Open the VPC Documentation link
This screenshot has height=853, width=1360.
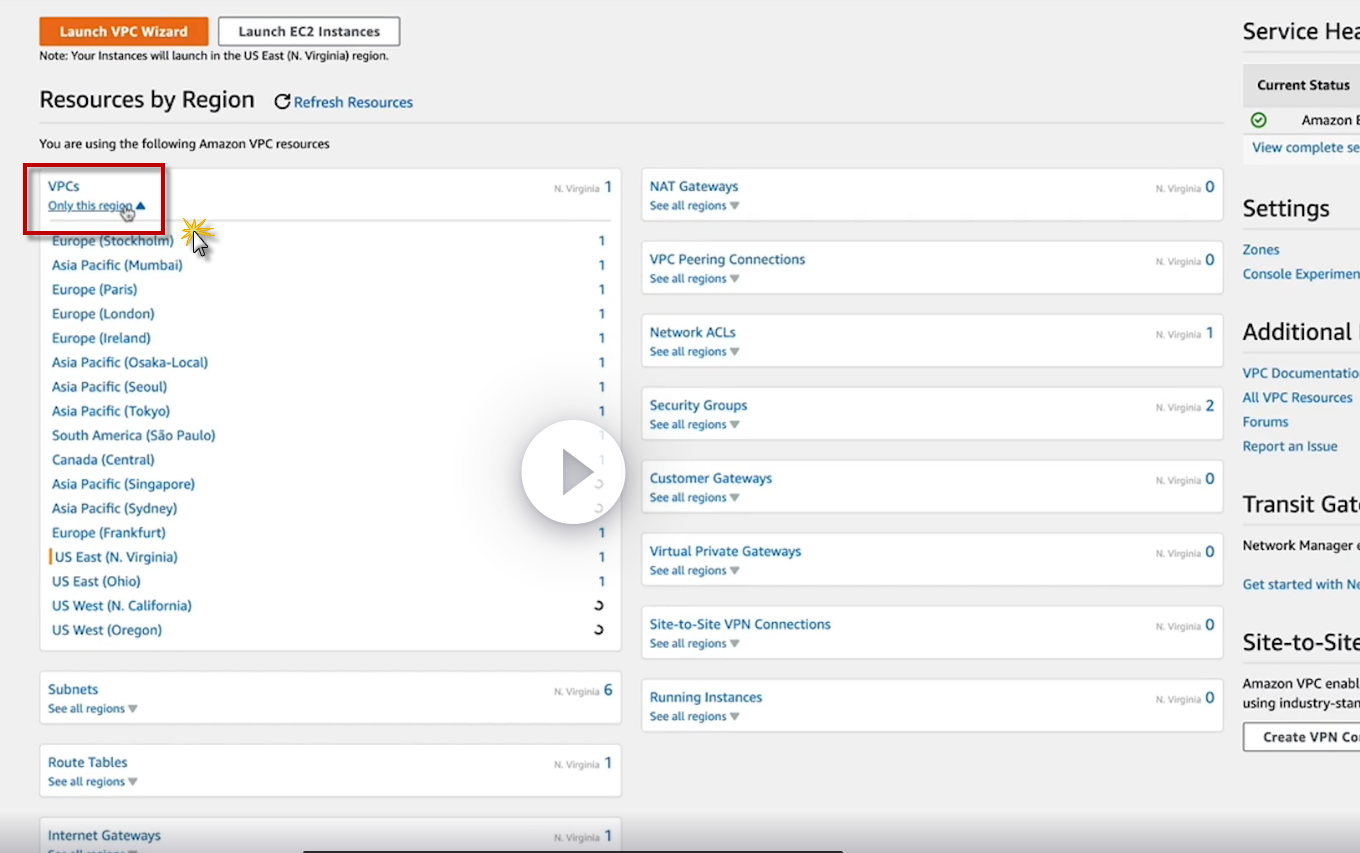tap(1300, 373)
